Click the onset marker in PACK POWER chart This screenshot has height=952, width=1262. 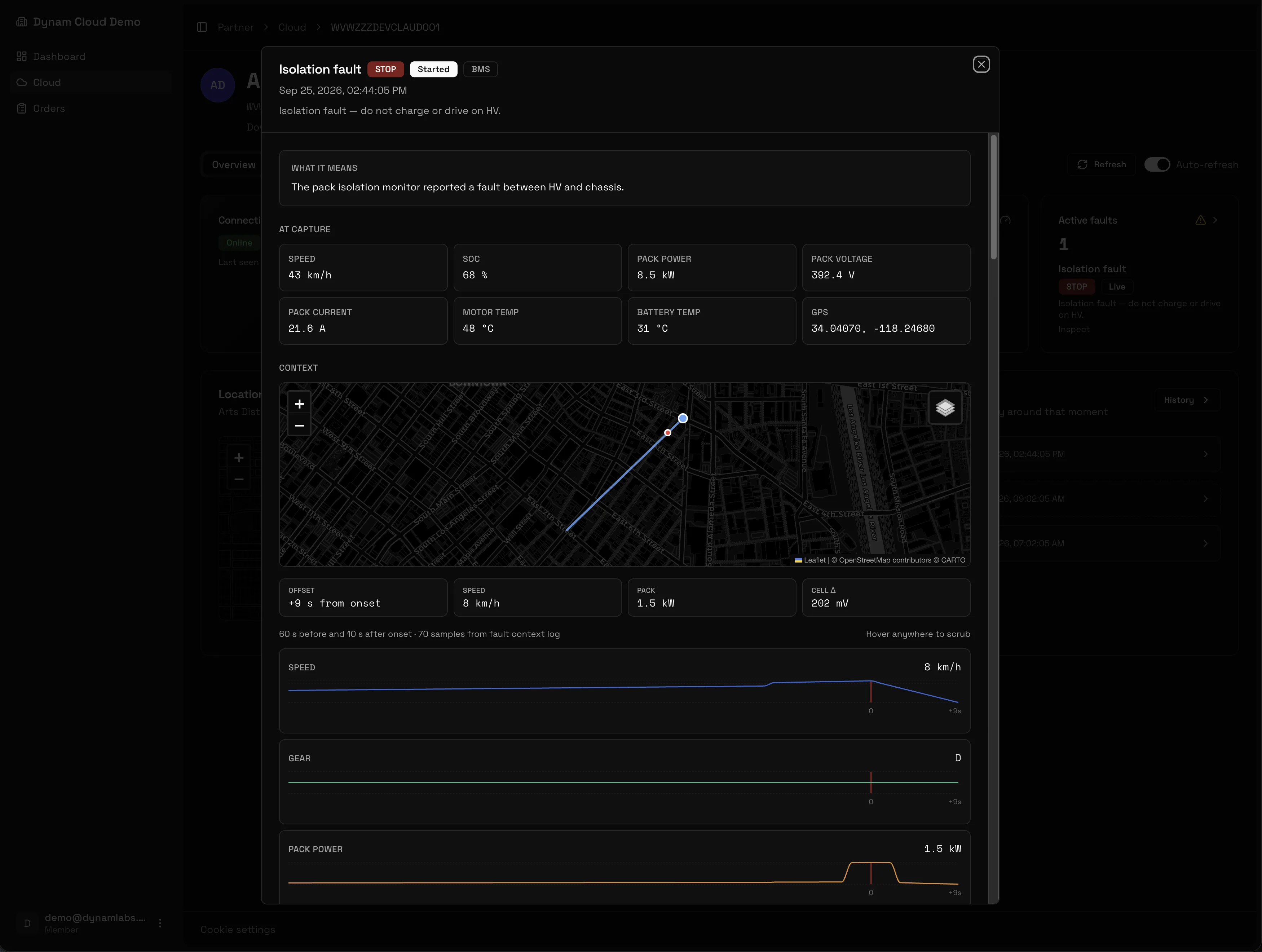[x=870, y=873]
